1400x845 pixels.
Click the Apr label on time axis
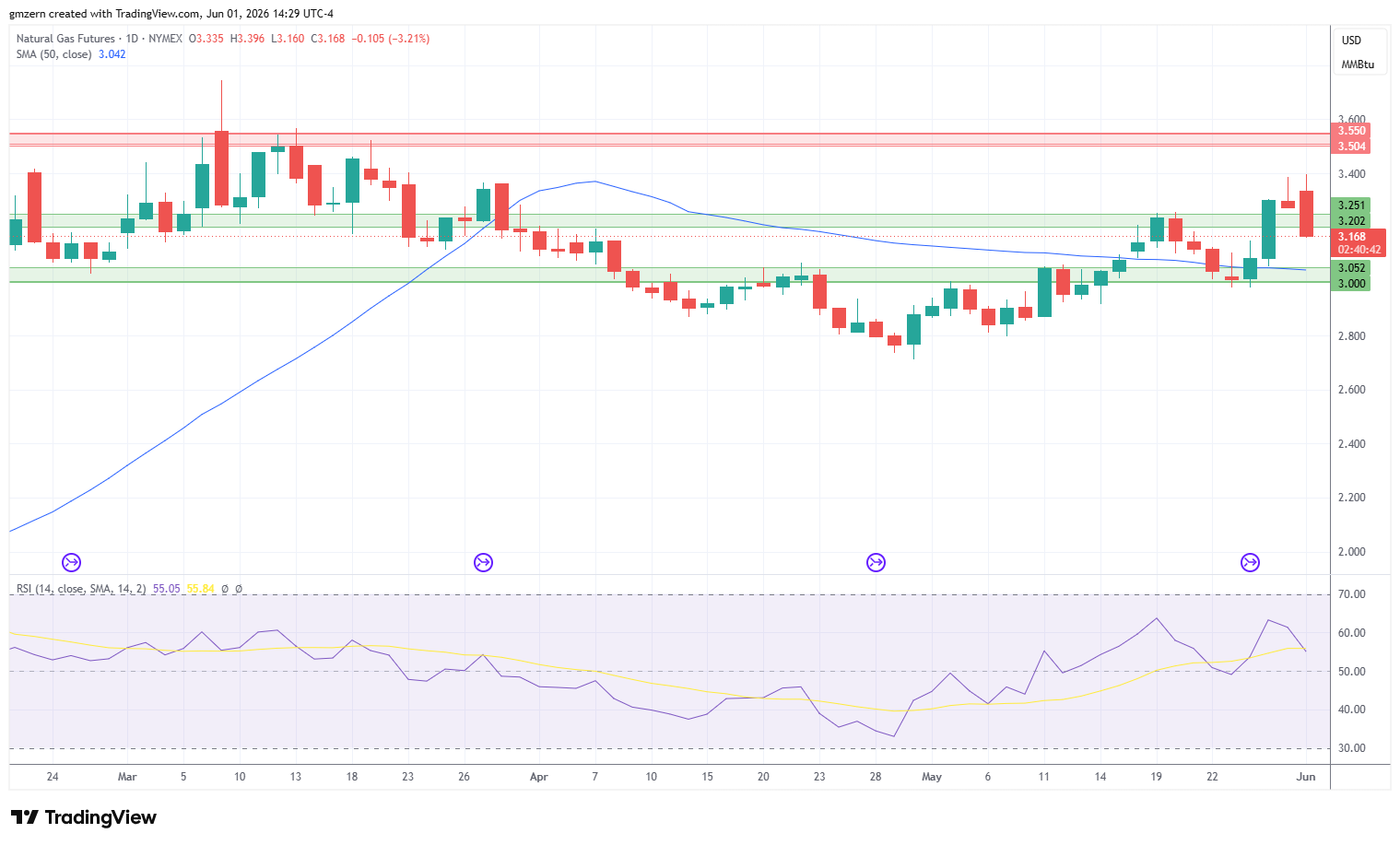pyautogui.click(x=539, y=777)
